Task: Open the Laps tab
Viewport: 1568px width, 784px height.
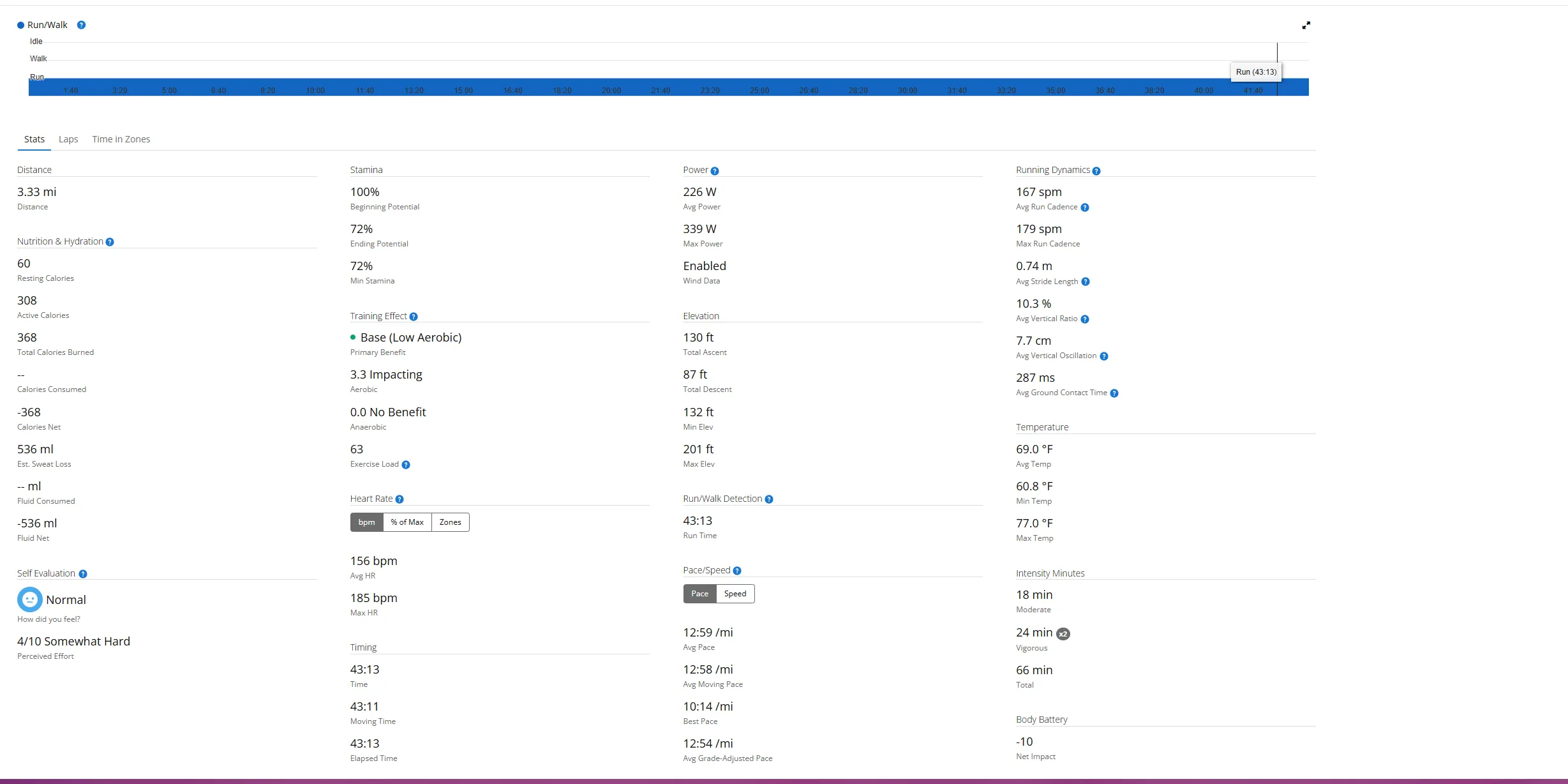Action: point(68,139)
